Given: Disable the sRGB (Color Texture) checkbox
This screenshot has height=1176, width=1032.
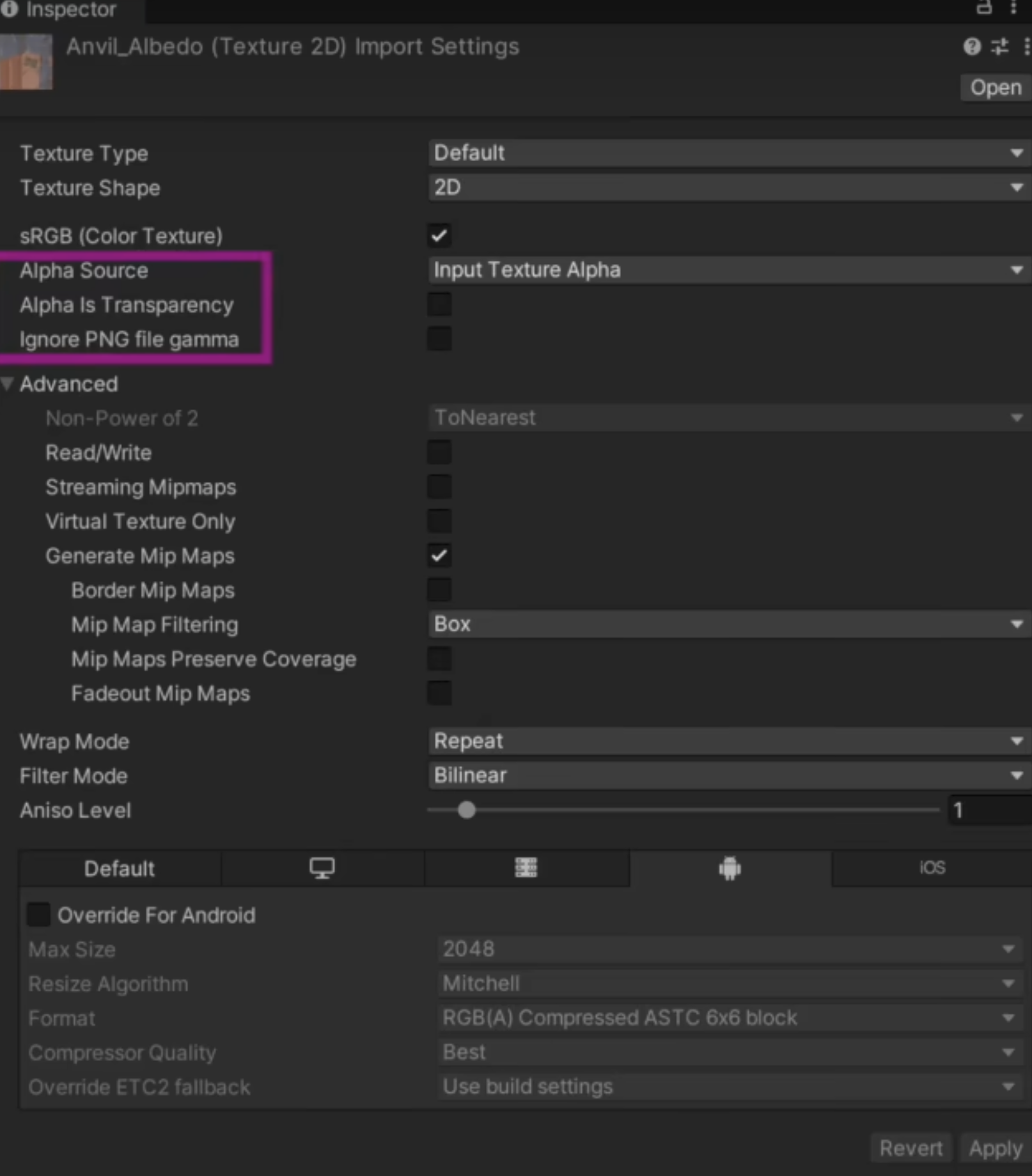Looking at the screenshot, I should 439,236.
